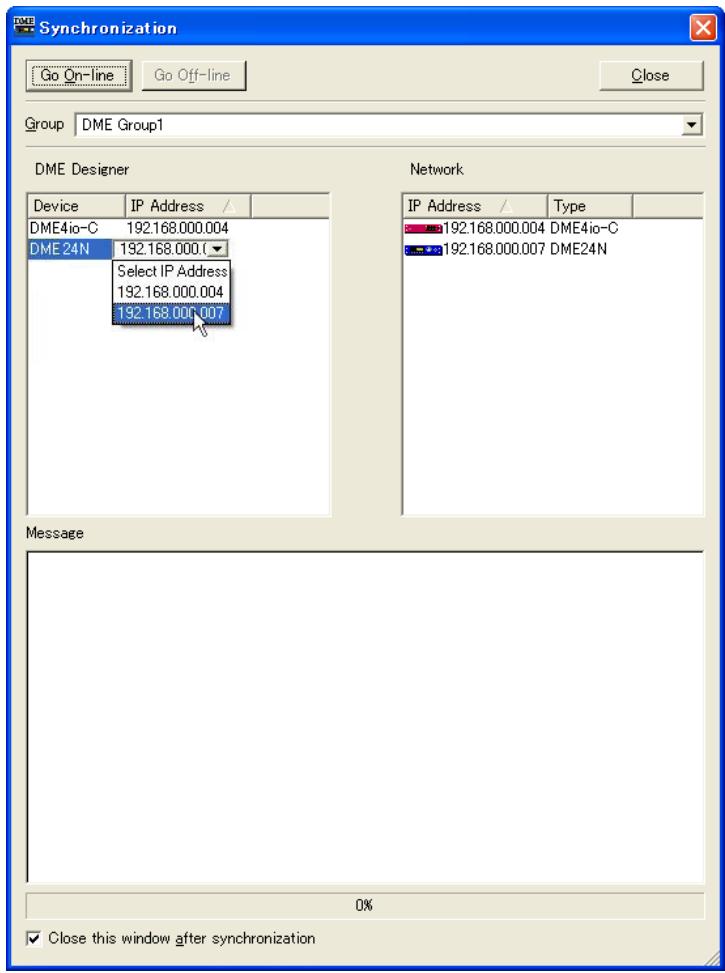The height and width of the screenshot is (973, 725).
Task: Choose 192.168.000.007 in the dropdown list
Action: 171,313
